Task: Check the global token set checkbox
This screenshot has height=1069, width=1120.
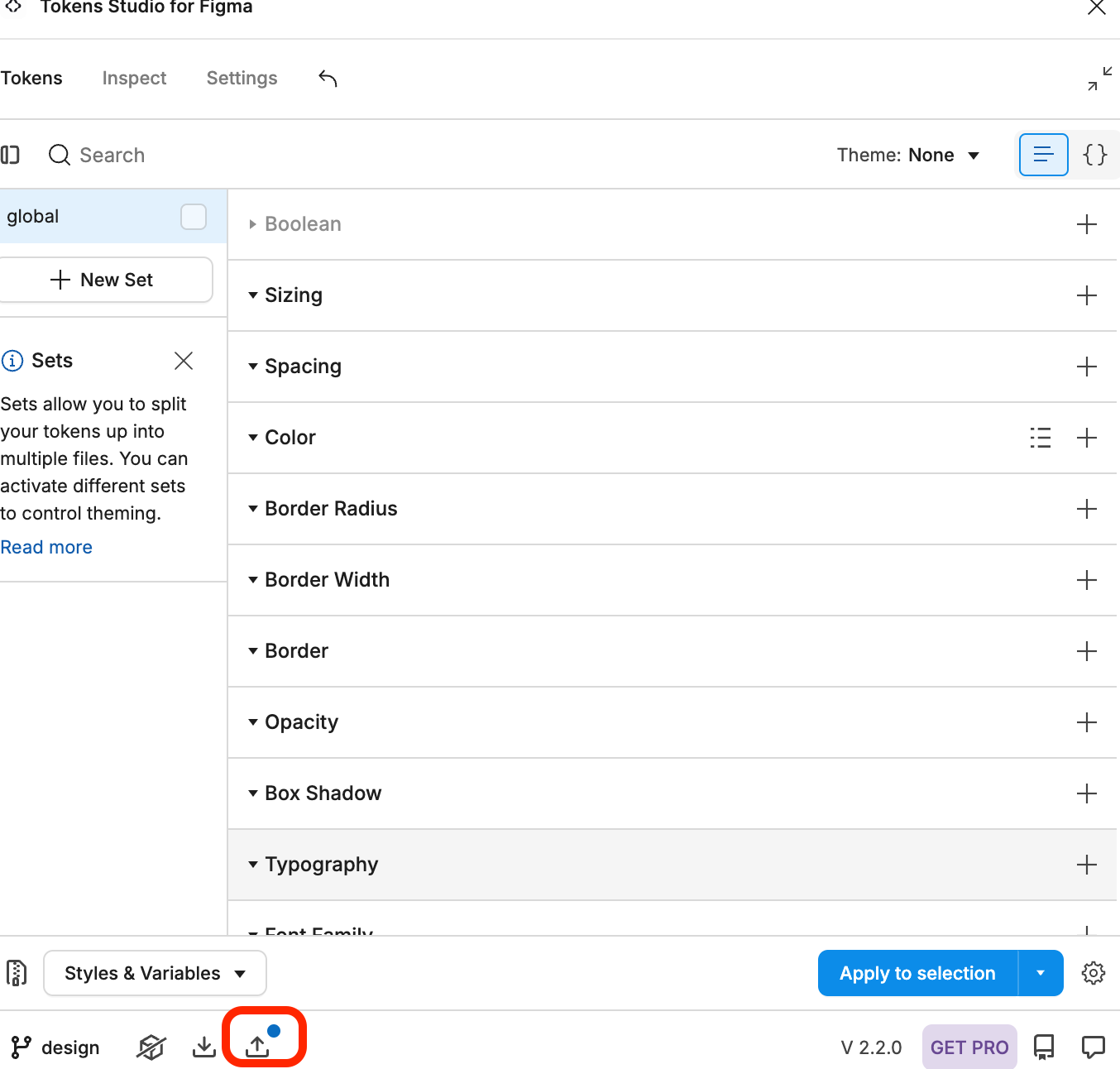Action: click(x=194, y=217)
